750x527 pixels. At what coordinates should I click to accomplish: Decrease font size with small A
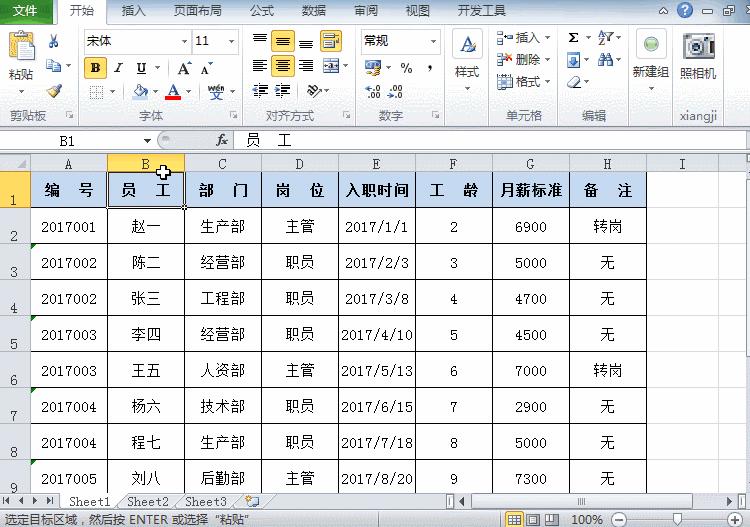point(206,68)
